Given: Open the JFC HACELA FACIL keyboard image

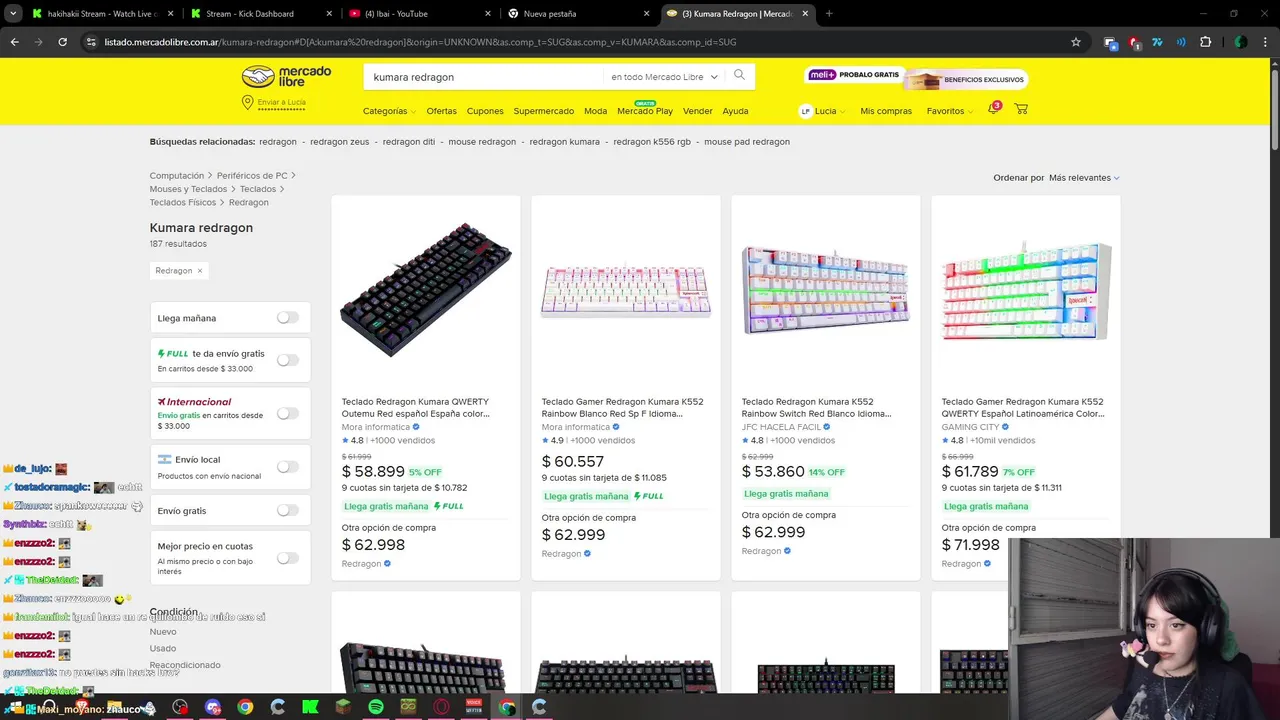Looking at the screenshot, I should [826, 290].
